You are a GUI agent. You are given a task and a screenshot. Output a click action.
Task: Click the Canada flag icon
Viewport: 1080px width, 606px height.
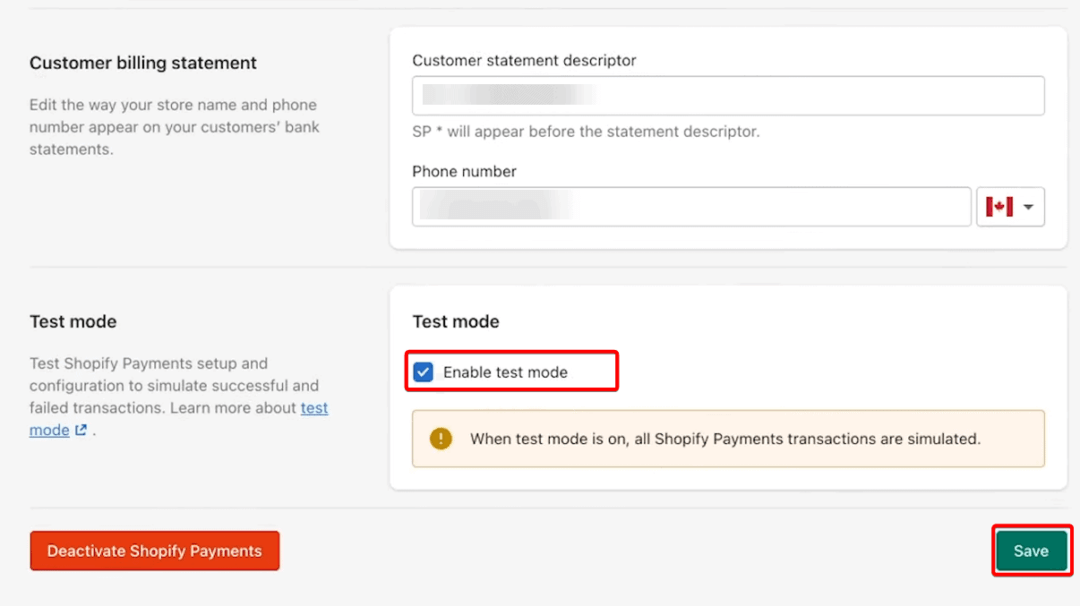click(999, 207)
